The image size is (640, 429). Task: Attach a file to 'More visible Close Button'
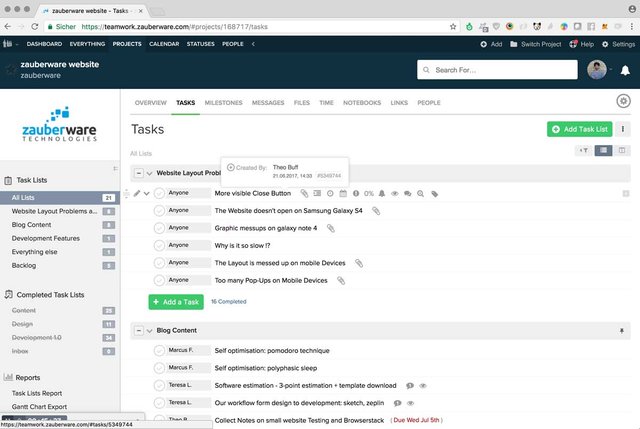pos(304,193)
